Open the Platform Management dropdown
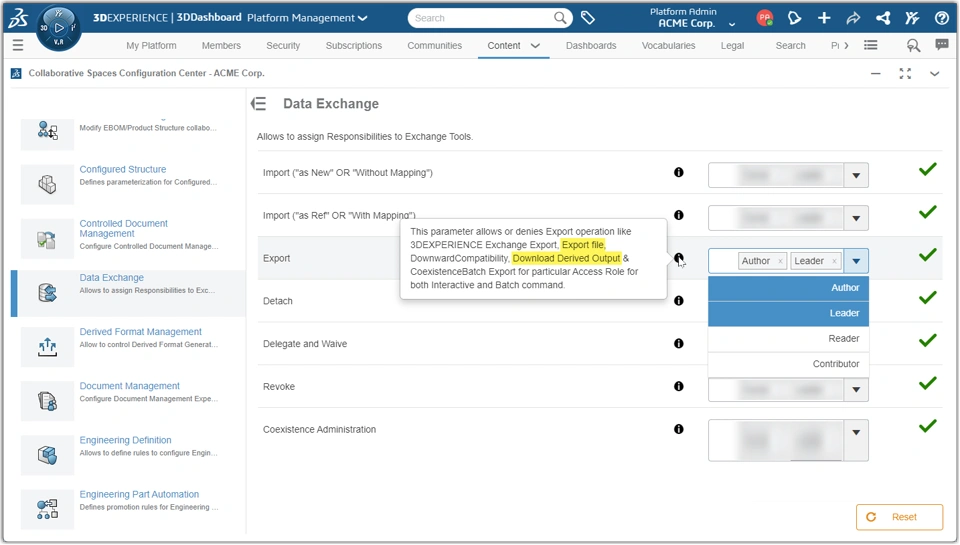The width and height of the screenshot is (960, 545). (x=307, y=18)
